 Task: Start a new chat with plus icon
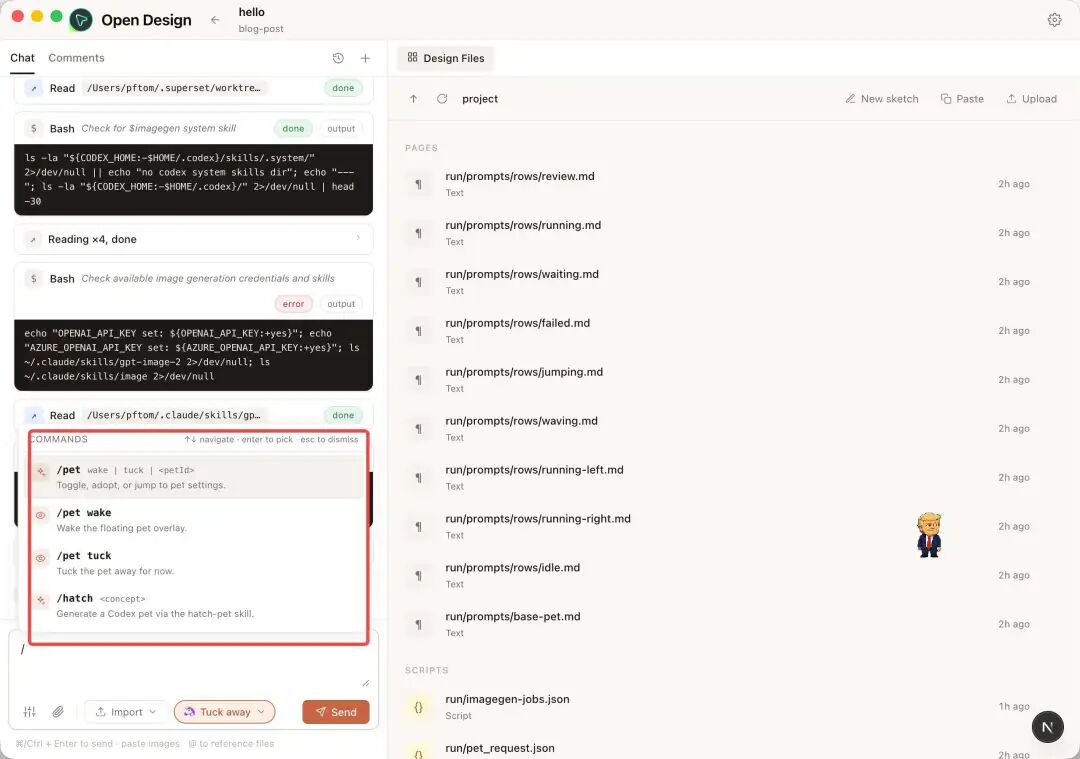(365, 59)
